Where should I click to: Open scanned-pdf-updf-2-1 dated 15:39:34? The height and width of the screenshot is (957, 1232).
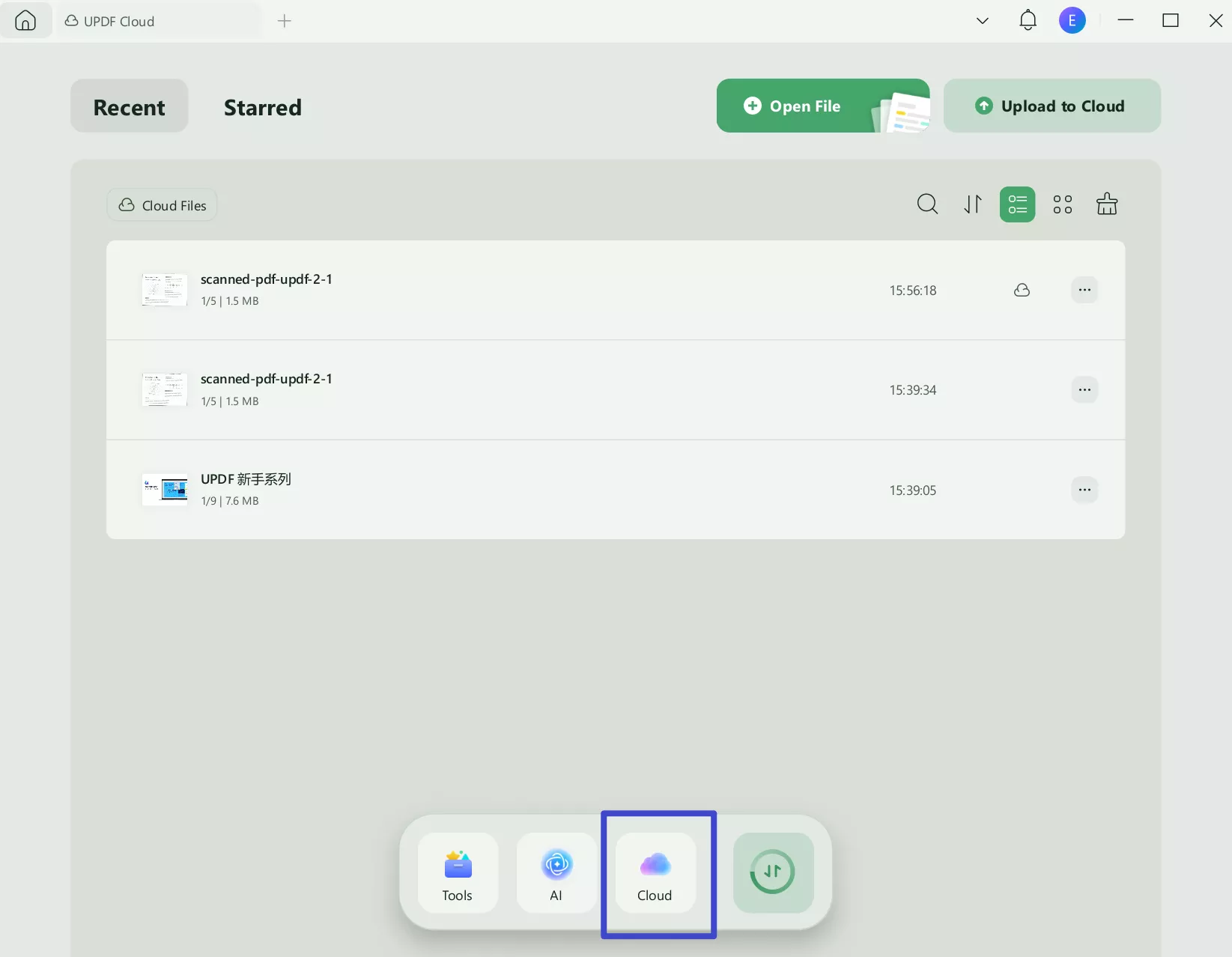(x=616, y=389)
